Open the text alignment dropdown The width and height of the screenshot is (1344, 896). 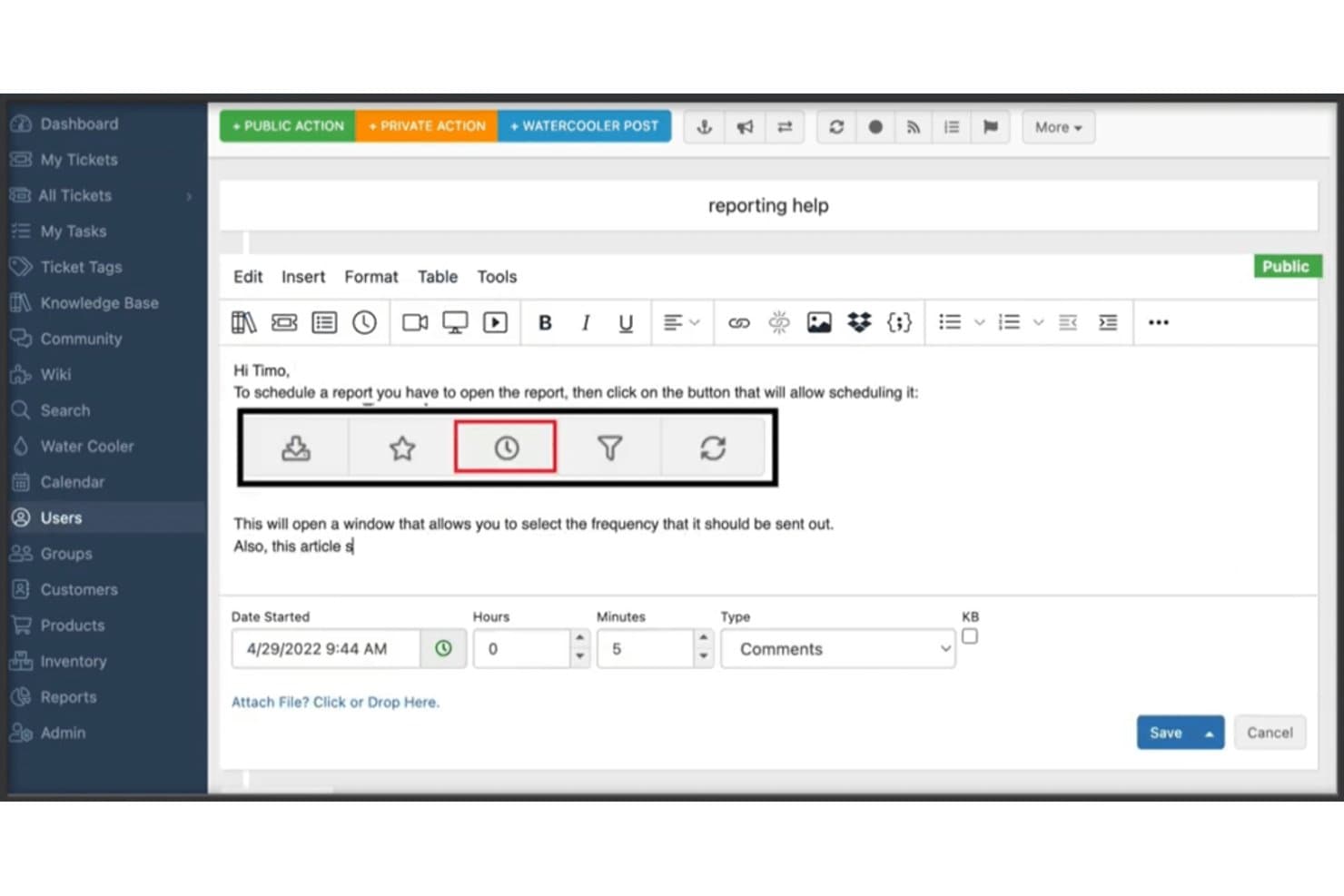click(682, 322)
